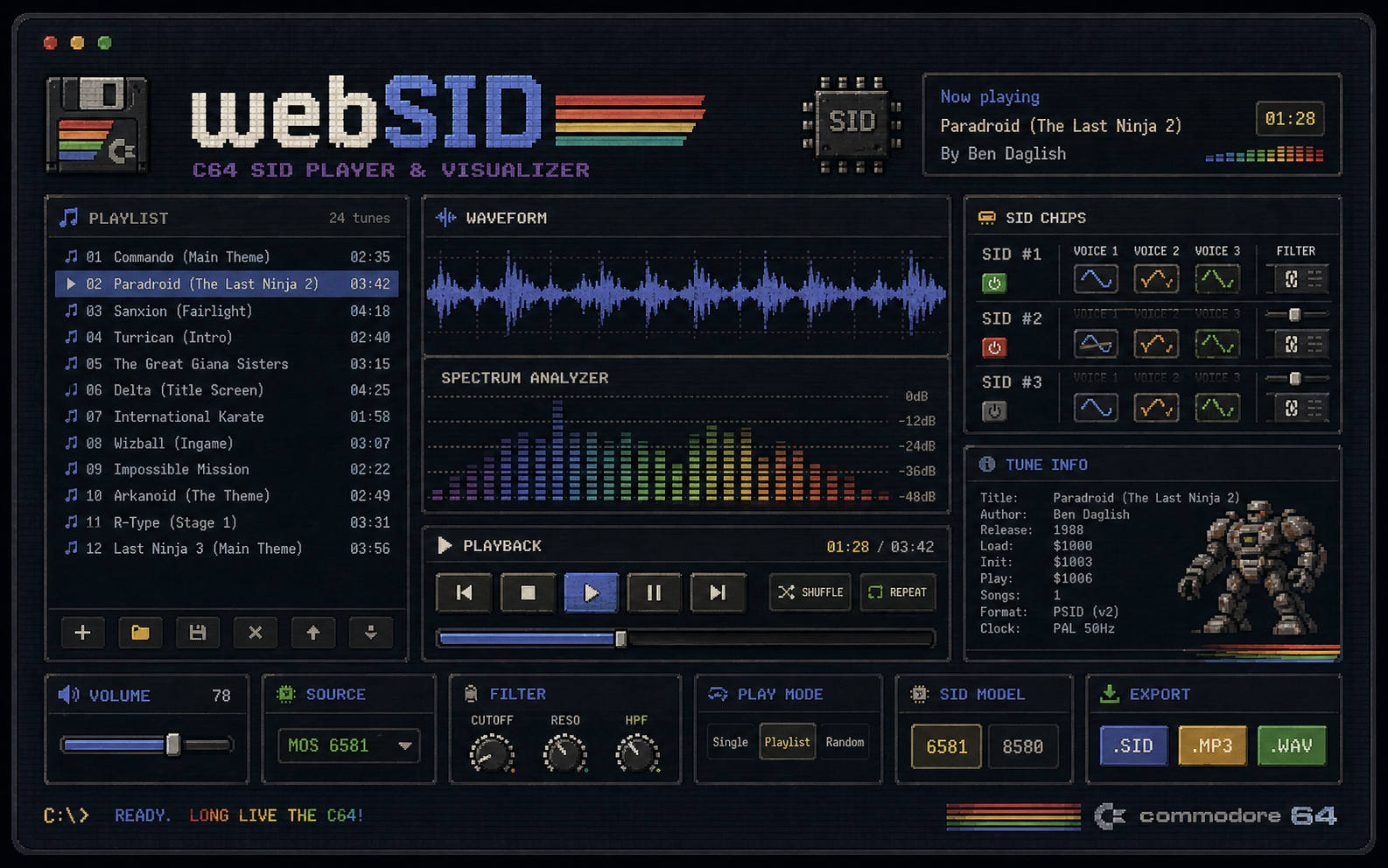This screenshot has width=1388, height=868.
Task: Toggle the green SID #1 power button
Action: coord(994,283)
